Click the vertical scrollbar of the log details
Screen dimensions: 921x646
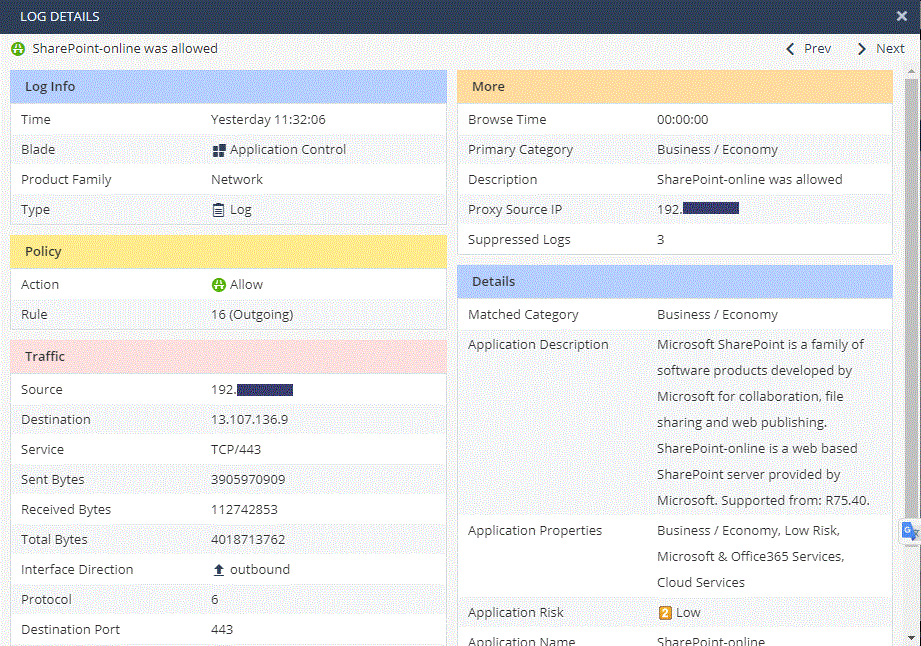point(911,300)
